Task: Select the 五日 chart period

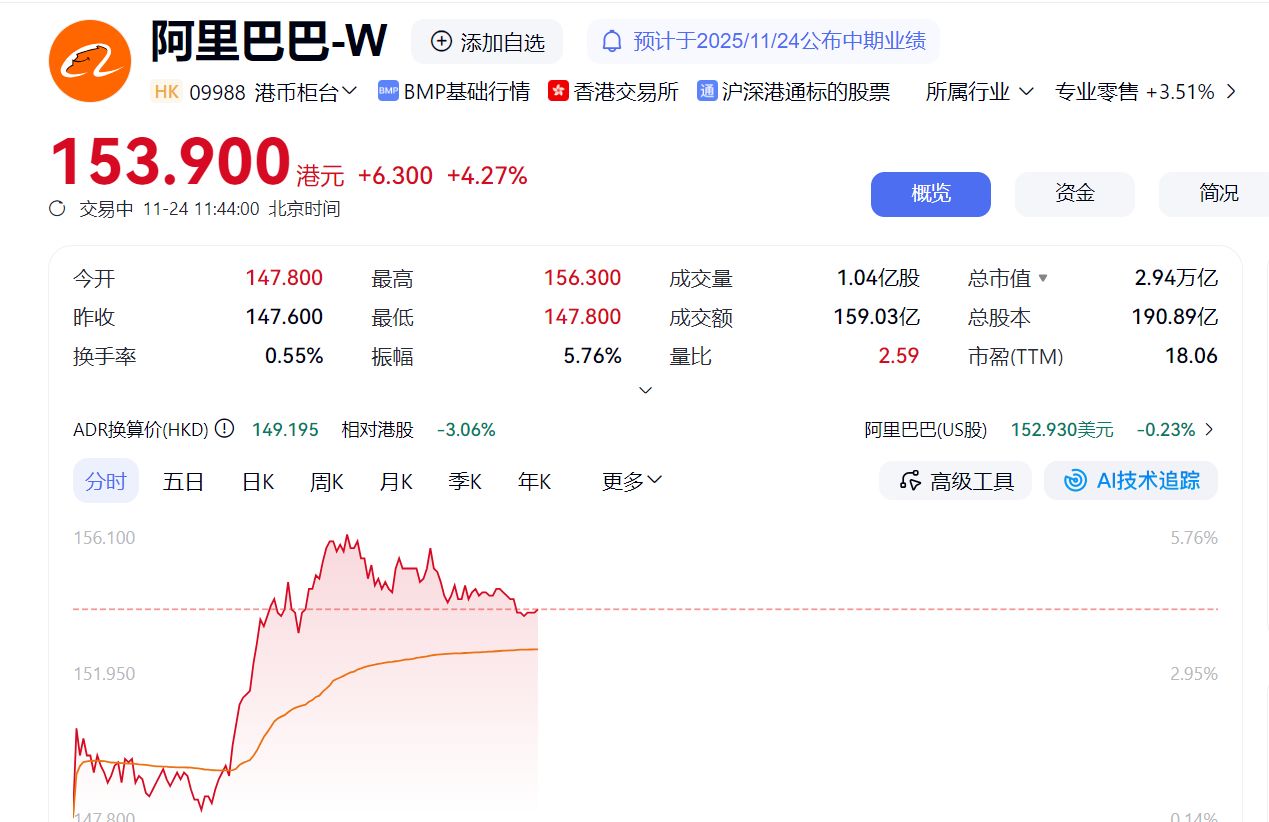Action: (183, 481)
